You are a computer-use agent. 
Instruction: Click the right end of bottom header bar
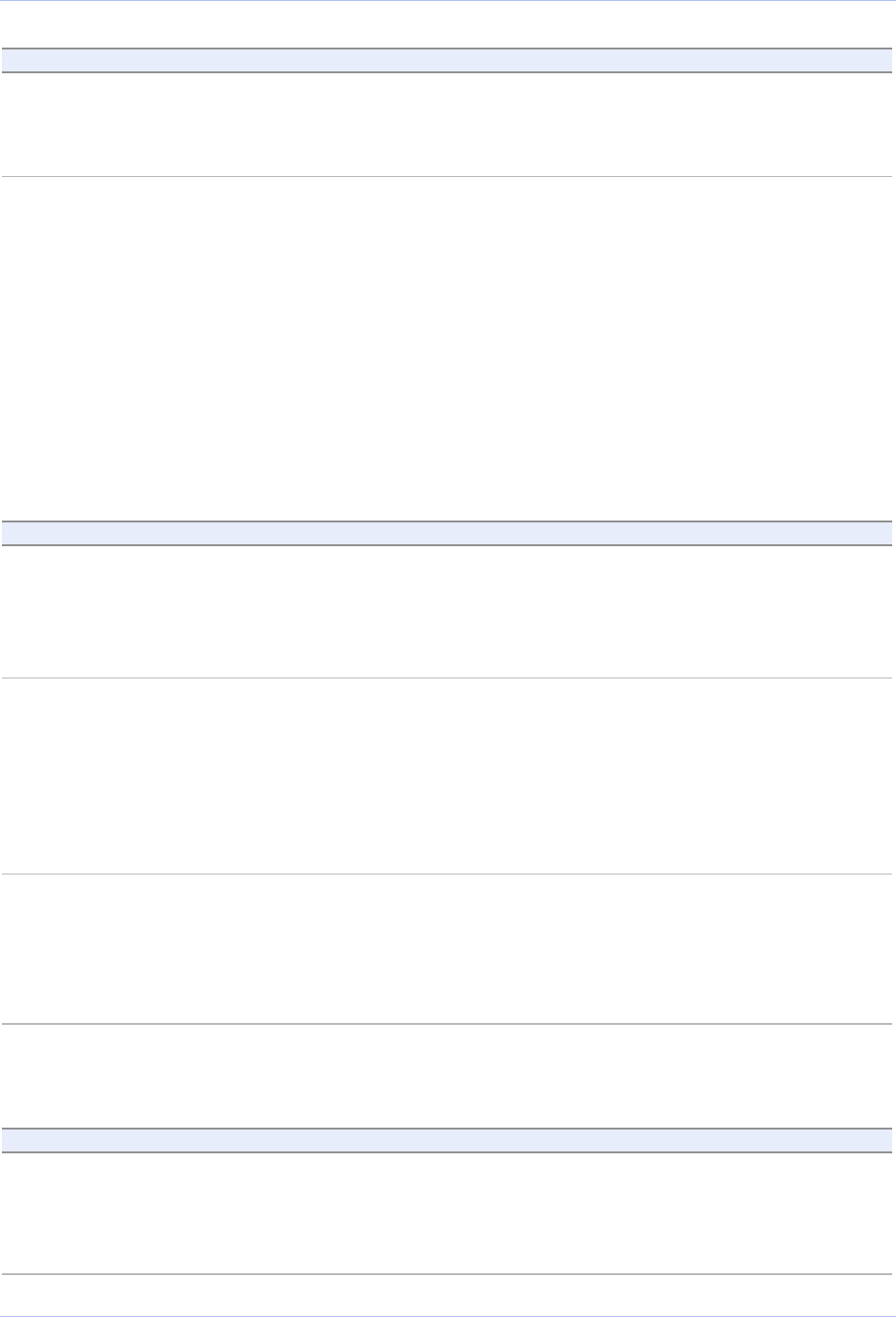coord(883,1140)
